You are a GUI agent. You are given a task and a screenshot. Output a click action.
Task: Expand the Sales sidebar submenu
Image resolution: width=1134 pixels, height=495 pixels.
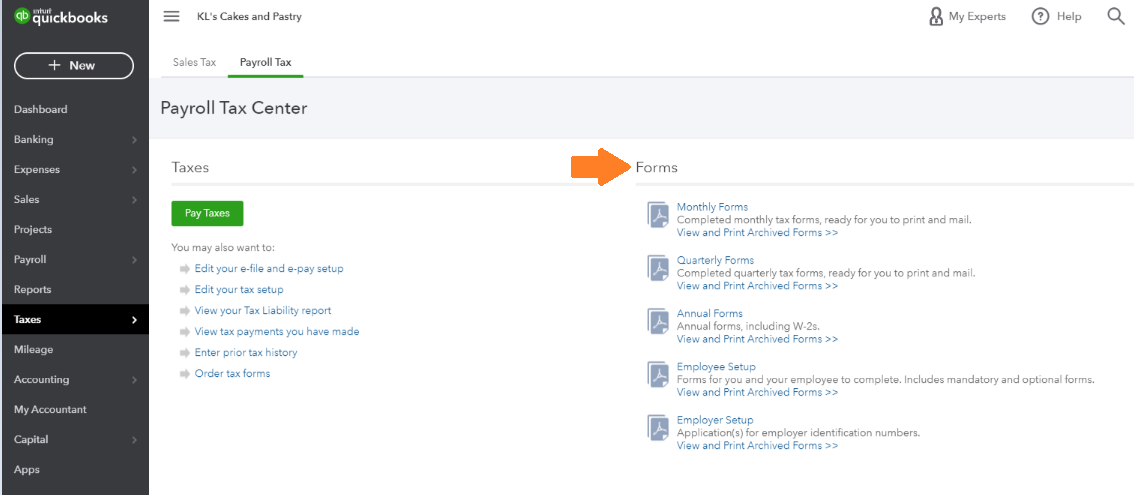pyautogui.click(x=134, y=200)
